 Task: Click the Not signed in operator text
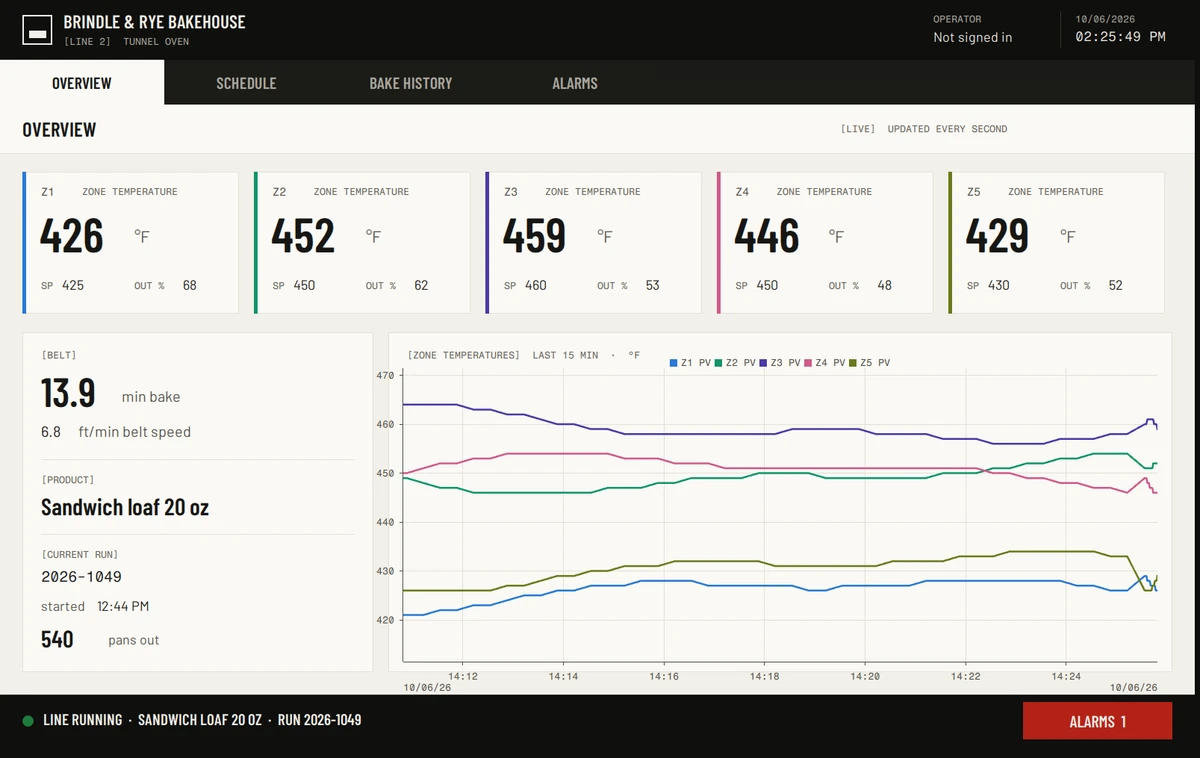pyautogui.click(x=973, y=37)
